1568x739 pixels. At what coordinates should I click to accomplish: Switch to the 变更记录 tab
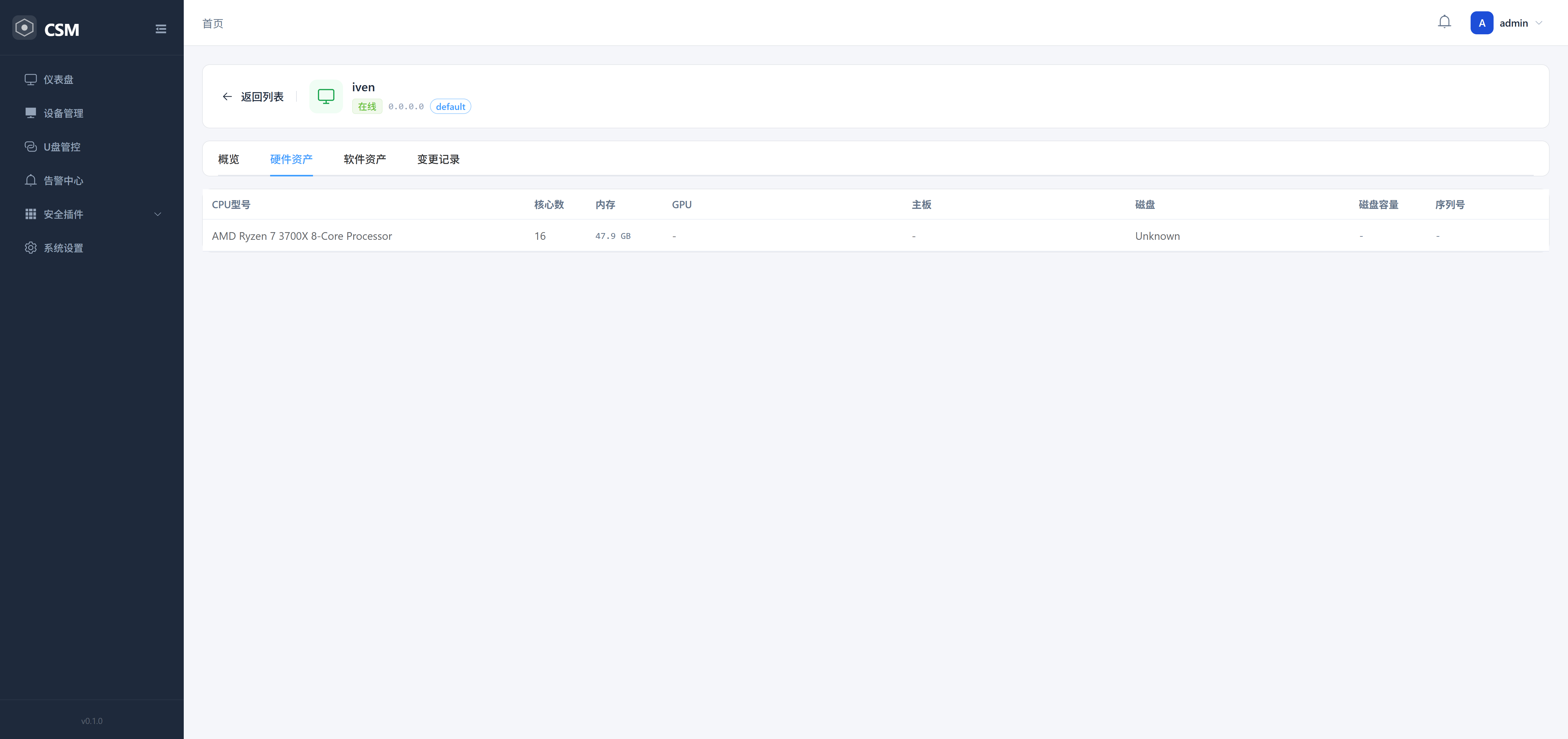438,160
